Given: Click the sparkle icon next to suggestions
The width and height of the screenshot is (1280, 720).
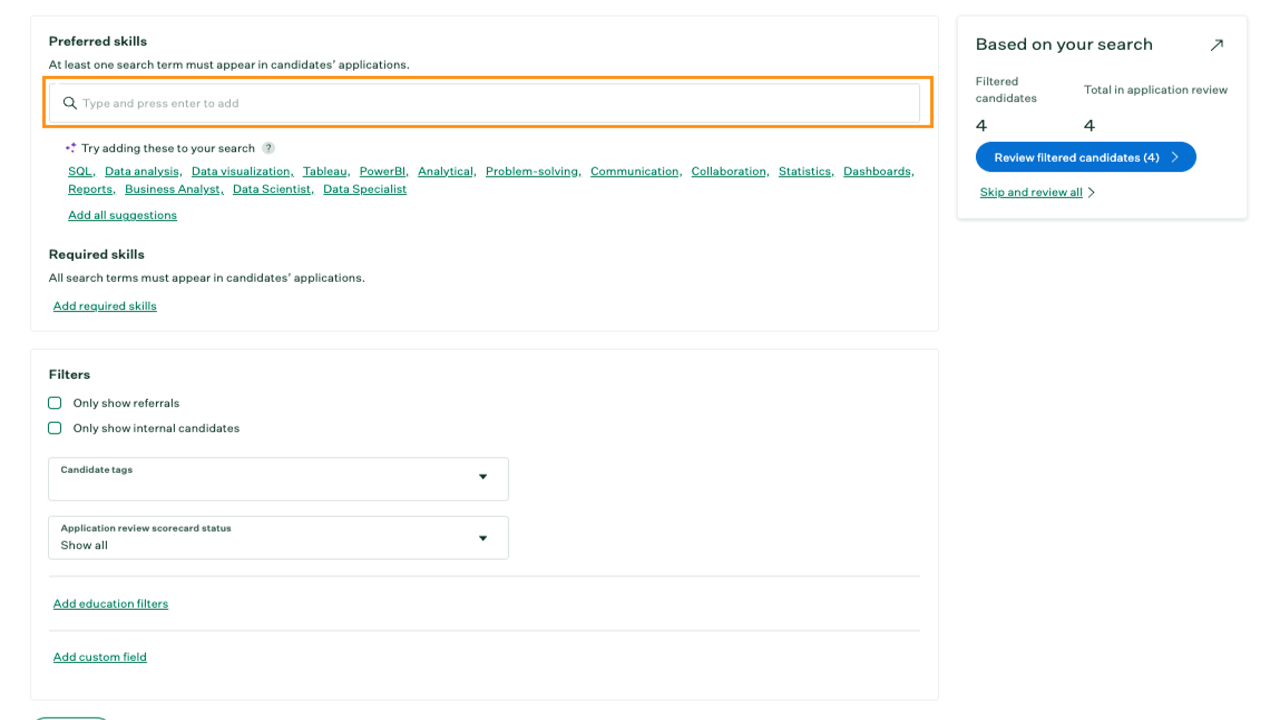Looking at the screenshot, I should (x=71, y=148).
